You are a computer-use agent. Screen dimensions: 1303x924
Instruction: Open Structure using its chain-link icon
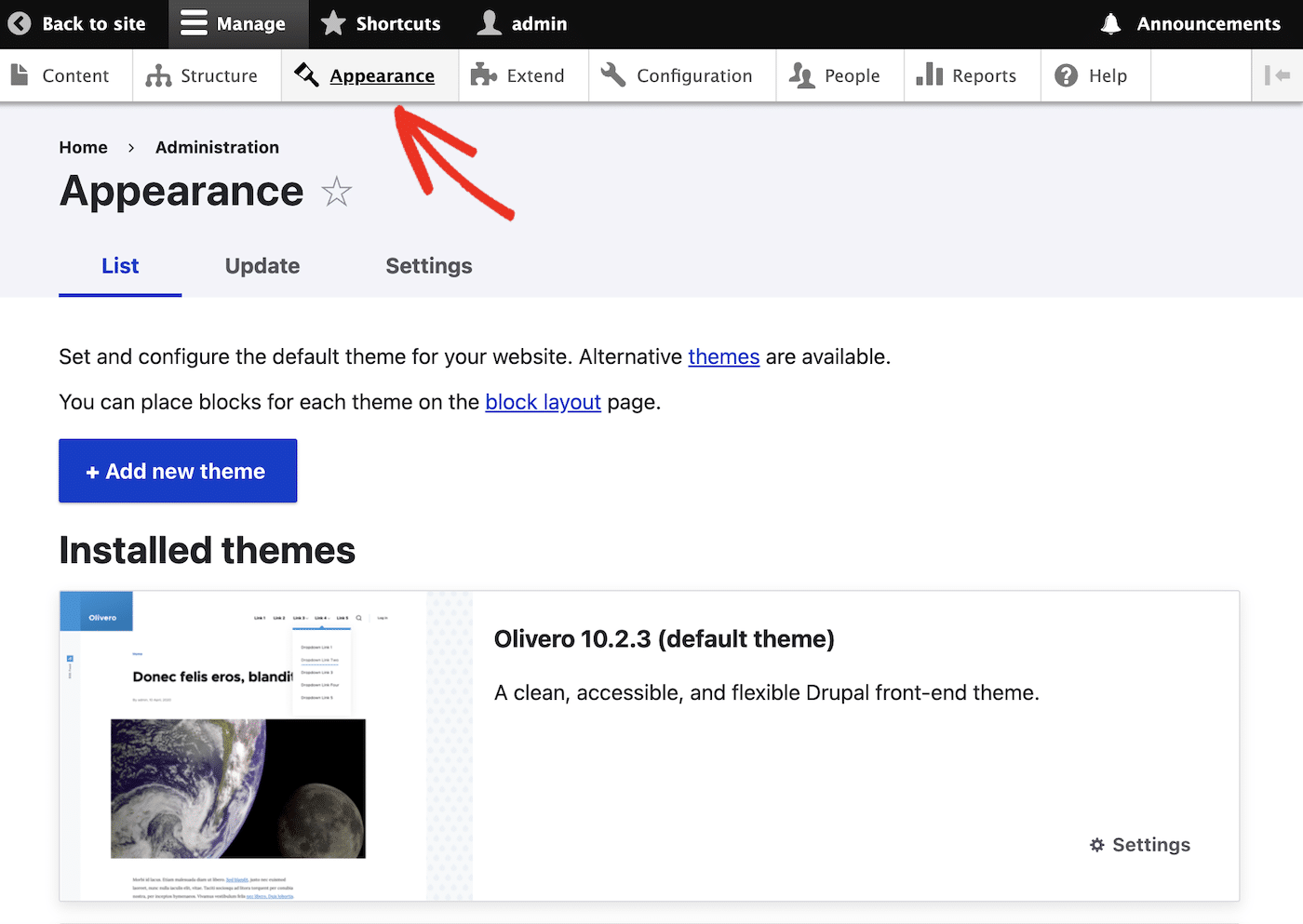pyautogui.click(x=155, y=74)
